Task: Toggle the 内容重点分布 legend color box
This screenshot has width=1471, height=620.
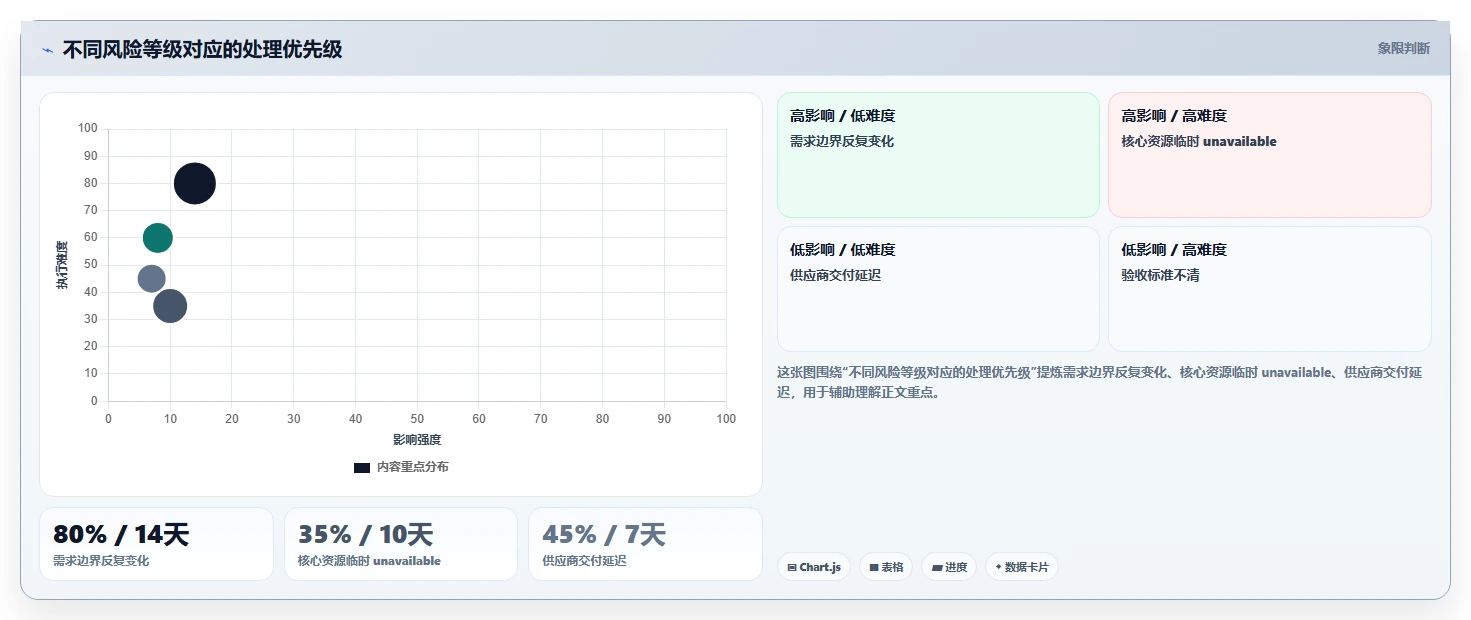Action: (362, 467)
